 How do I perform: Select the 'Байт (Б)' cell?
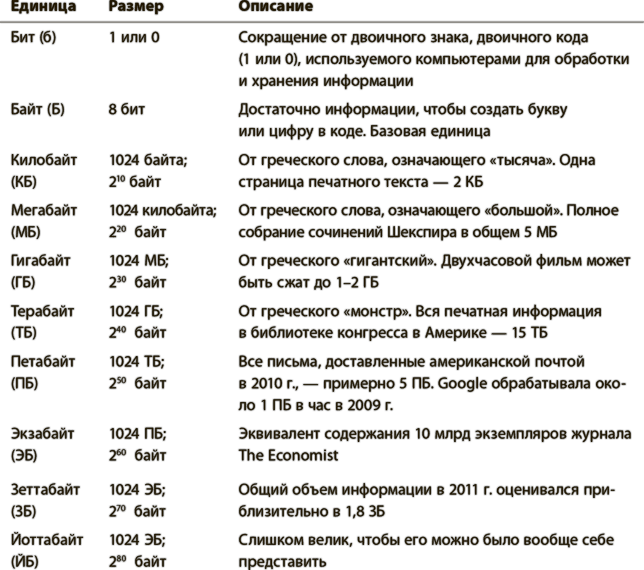(x=37, y=109)
